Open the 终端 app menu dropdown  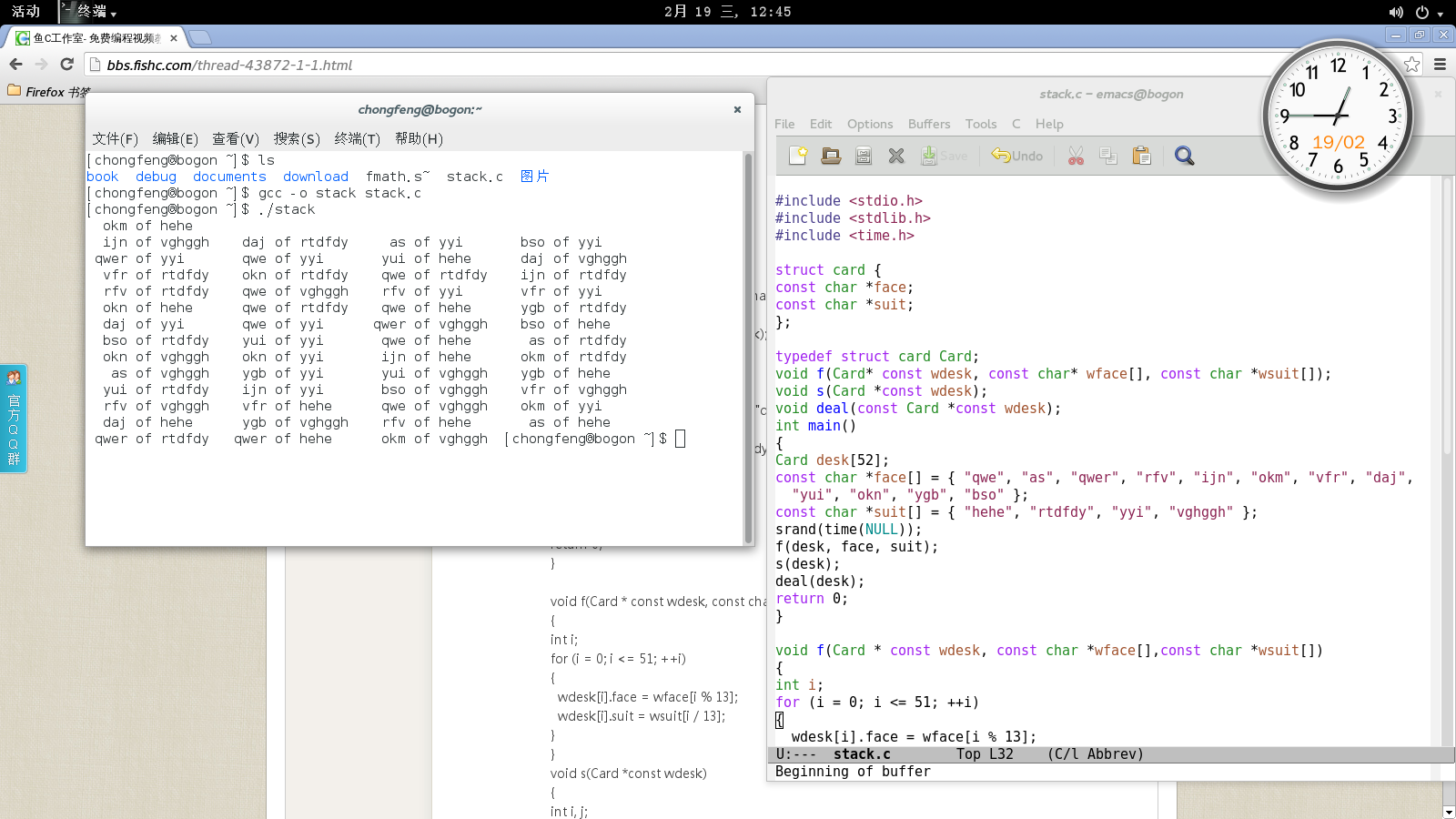pyautogui.click(x=89, y=11)
